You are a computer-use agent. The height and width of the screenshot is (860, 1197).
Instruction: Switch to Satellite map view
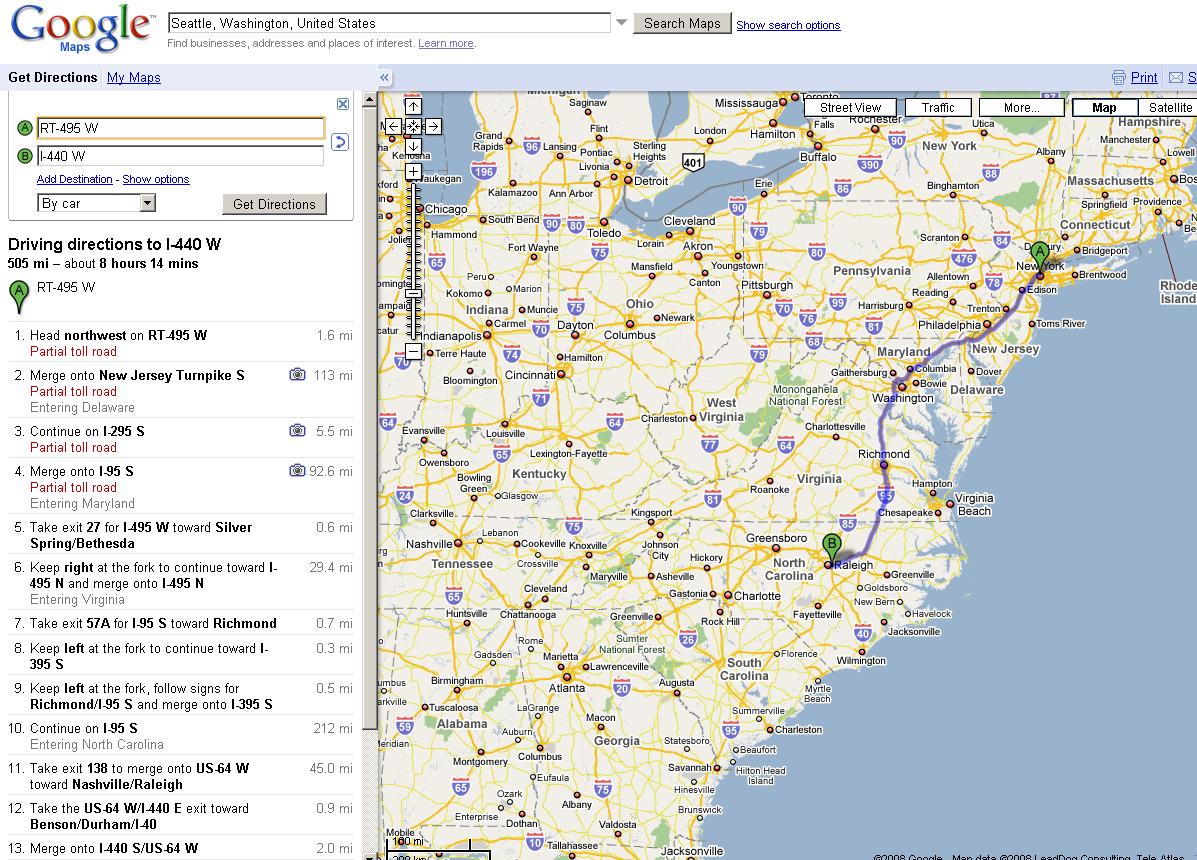1170,108
